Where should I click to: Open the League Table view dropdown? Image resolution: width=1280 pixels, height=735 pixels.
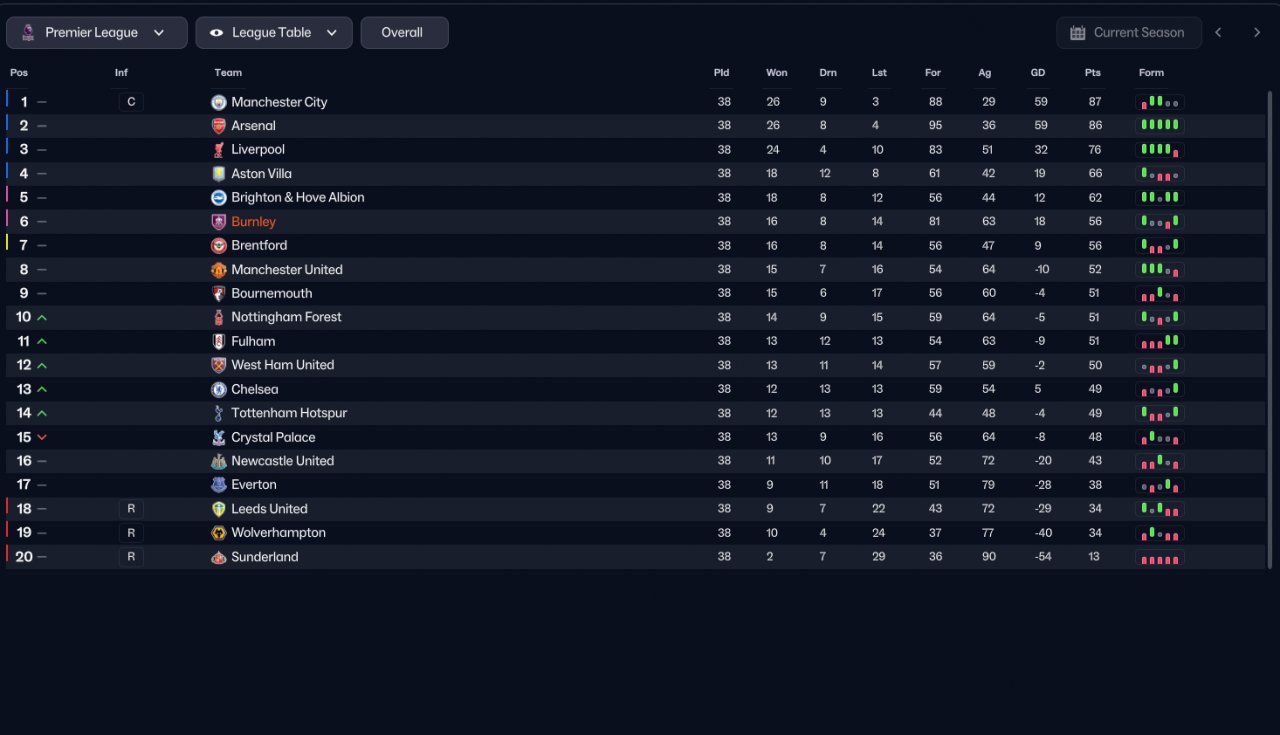coord(274,33)
